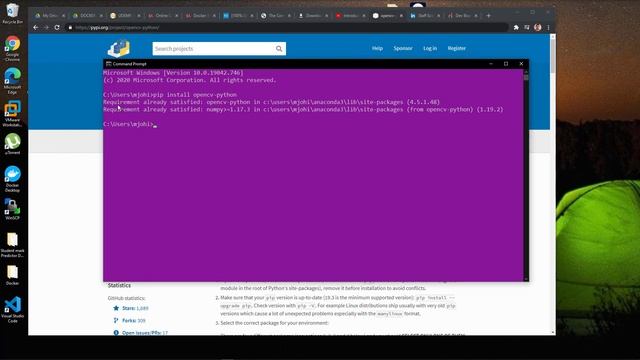Click the Chrome address bar URL

tap(118, 27)
